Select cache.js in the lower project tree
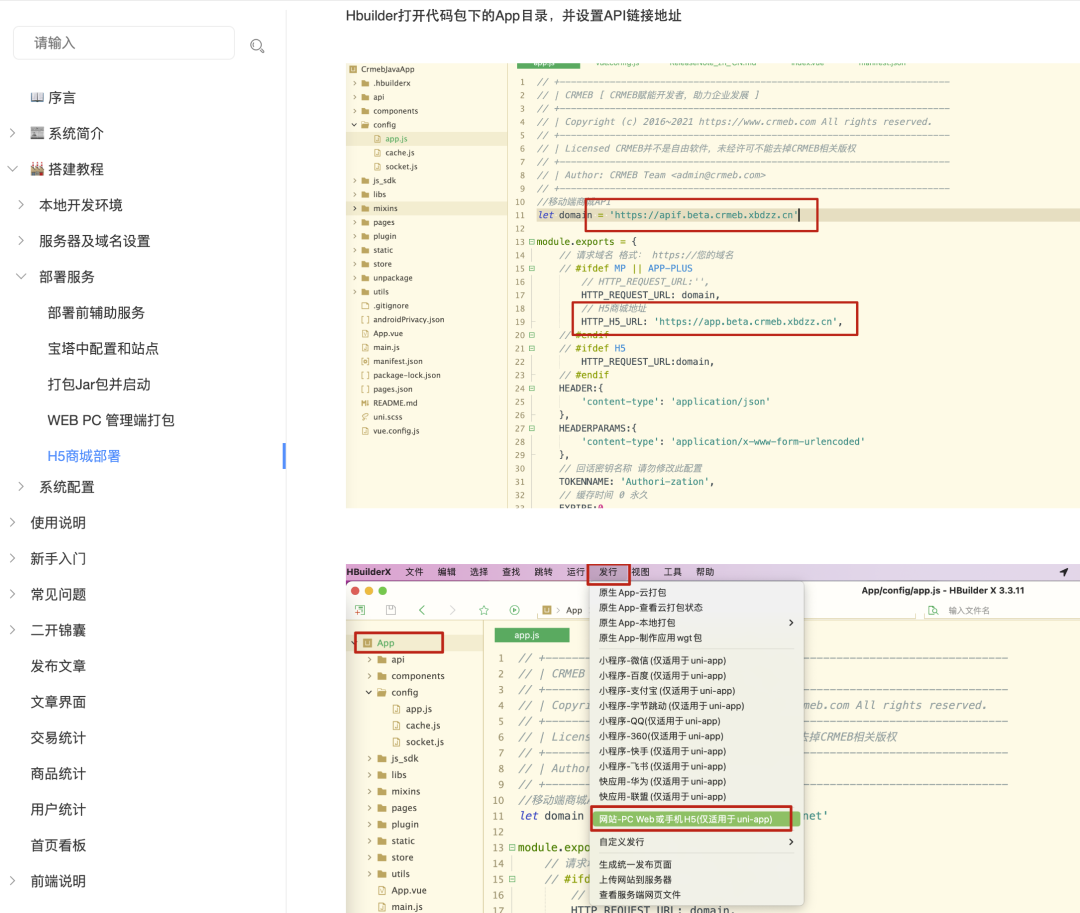 (x=423, y=725)
